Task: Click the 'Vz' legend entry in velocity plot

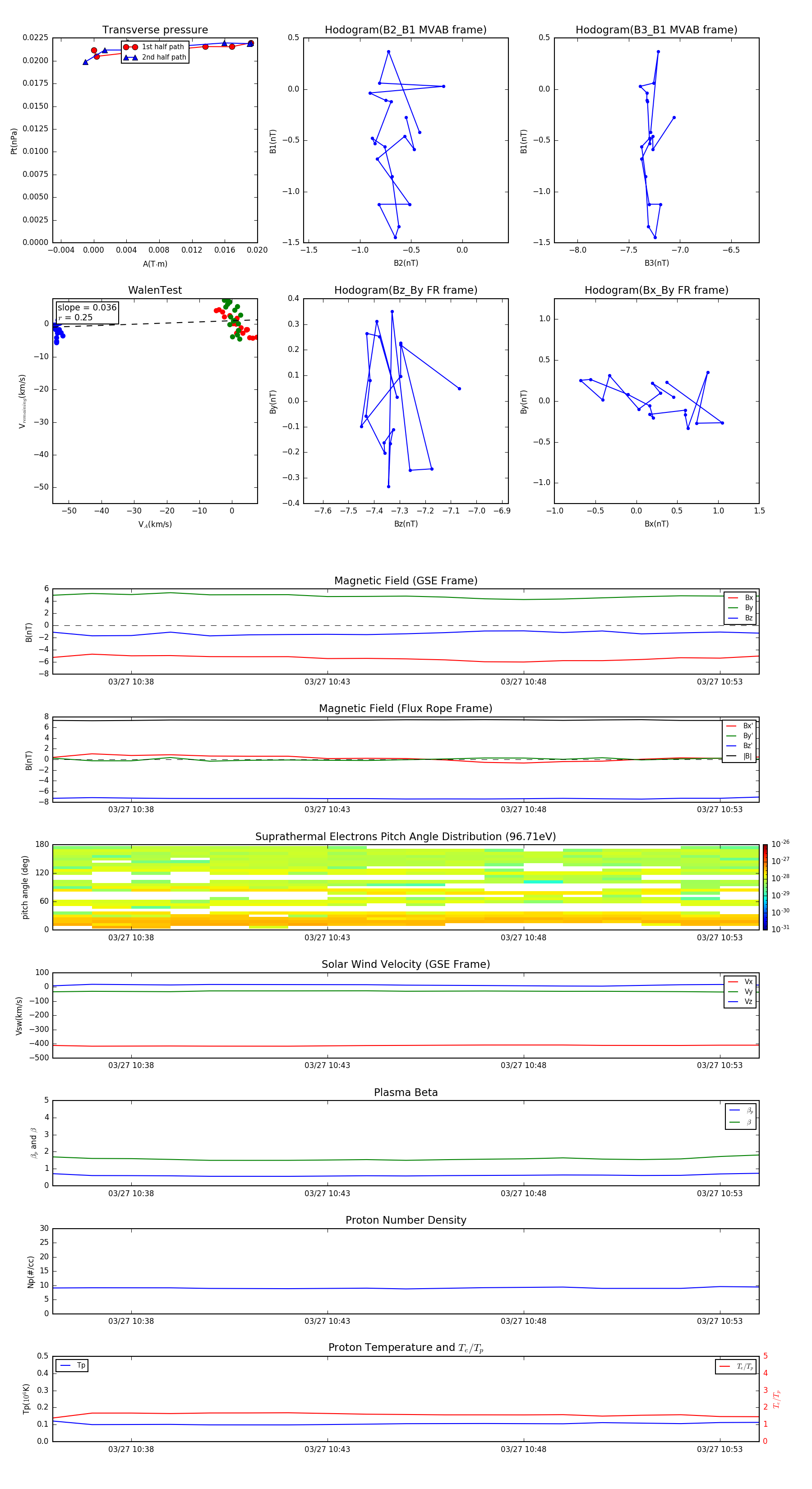Action: [x=740, y=1002]
